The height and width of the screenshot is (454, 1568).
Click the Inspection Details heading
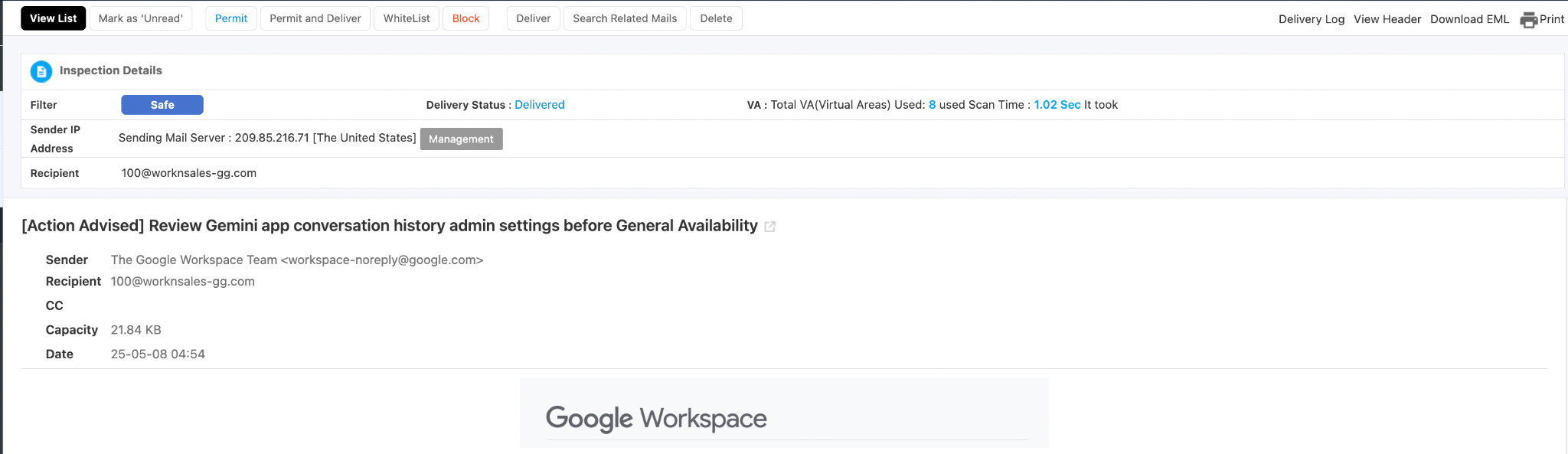[x=111, y=70]
